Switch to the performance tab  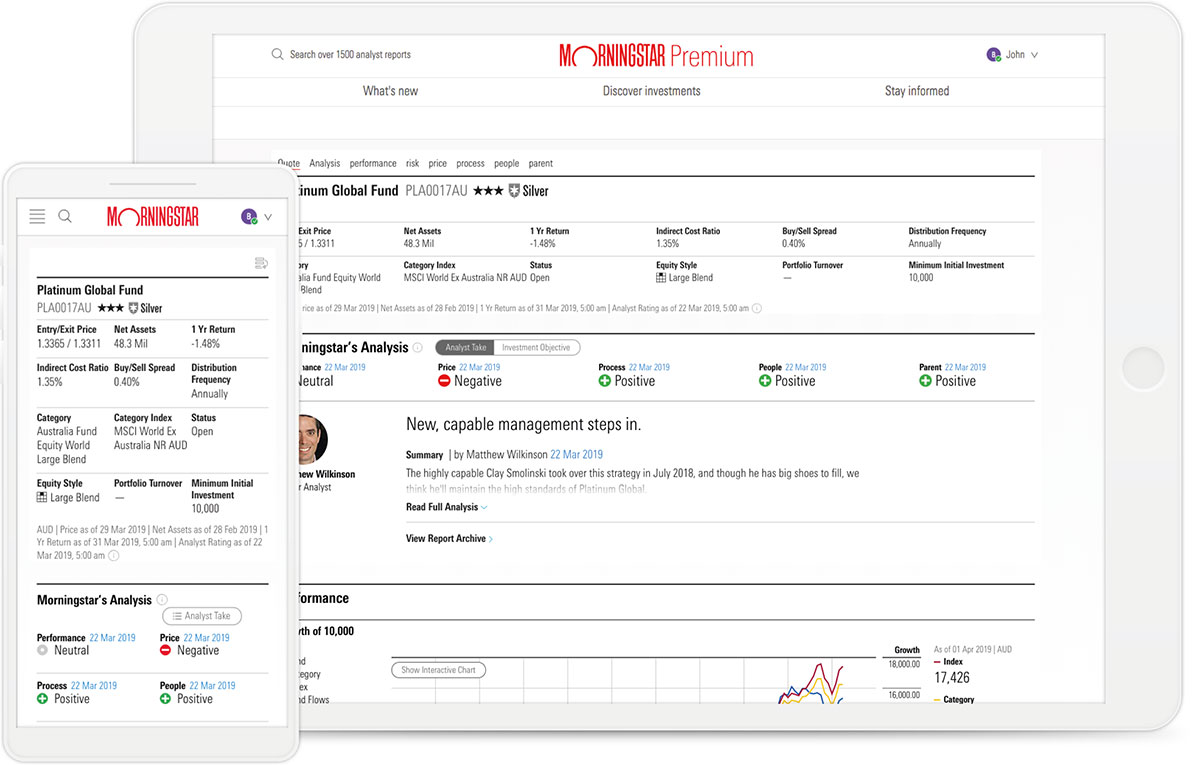click(x=373, y=163)
